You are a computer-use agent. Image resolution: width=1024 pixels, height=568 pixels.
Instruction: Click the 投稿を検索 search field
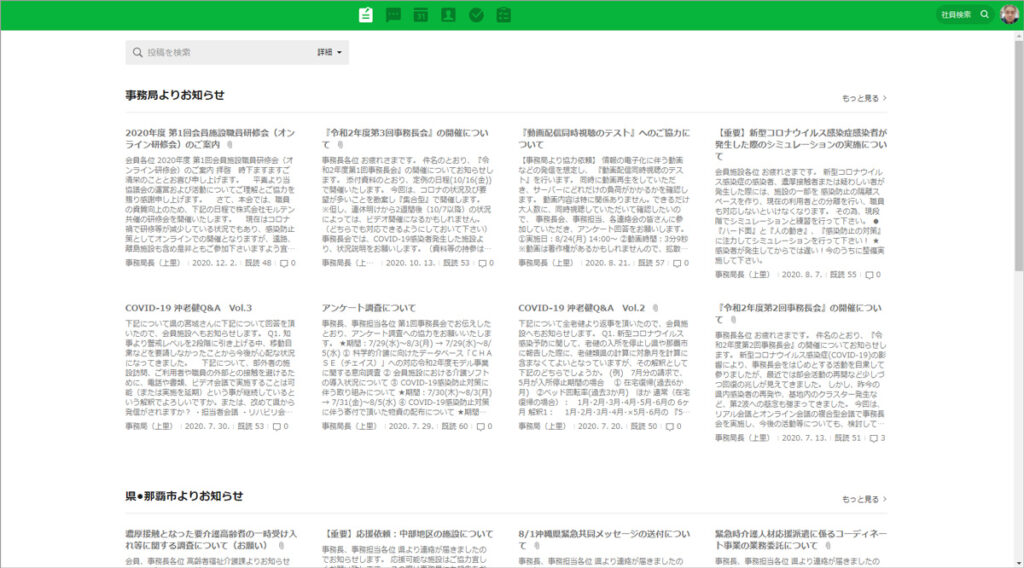[x=225, y=52]
